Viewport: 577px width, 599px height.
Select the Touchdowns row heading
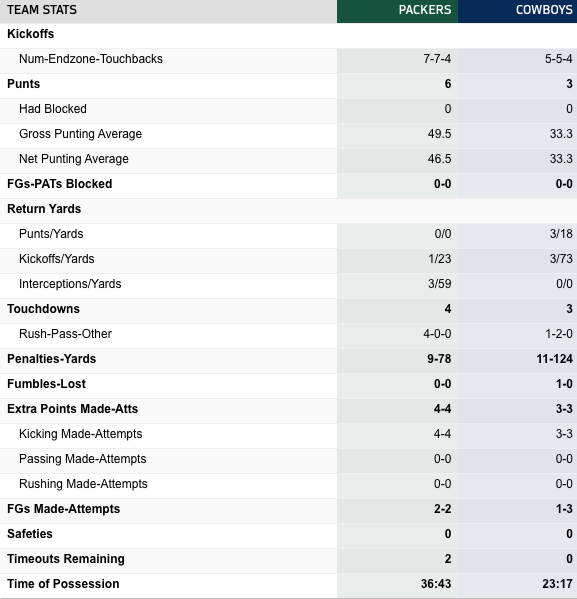[x=44, y=309]
